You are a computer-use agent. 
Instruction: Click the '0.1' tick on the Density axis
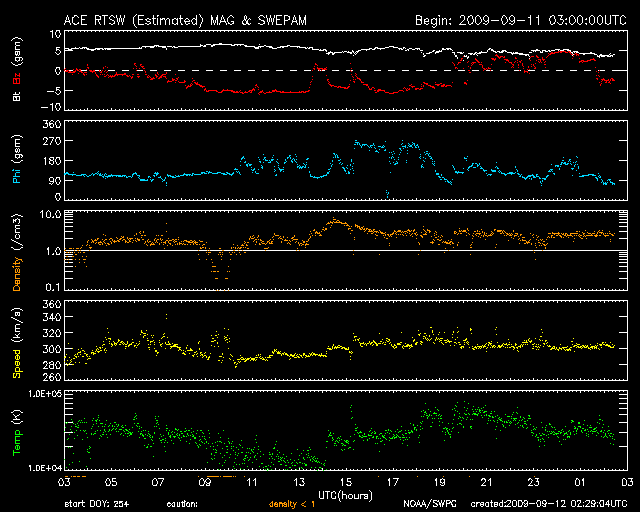tap(53, 287)
